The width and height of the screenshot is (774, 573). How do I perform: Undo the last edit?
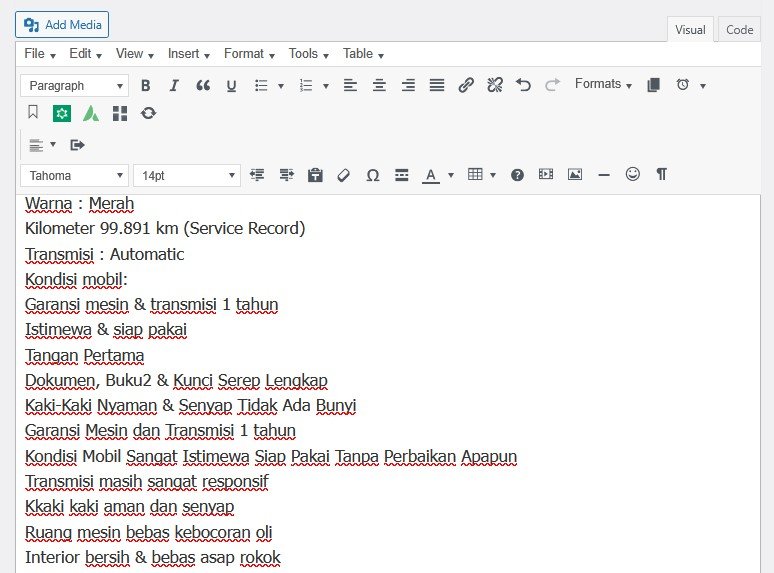click(x=523, y=86)
